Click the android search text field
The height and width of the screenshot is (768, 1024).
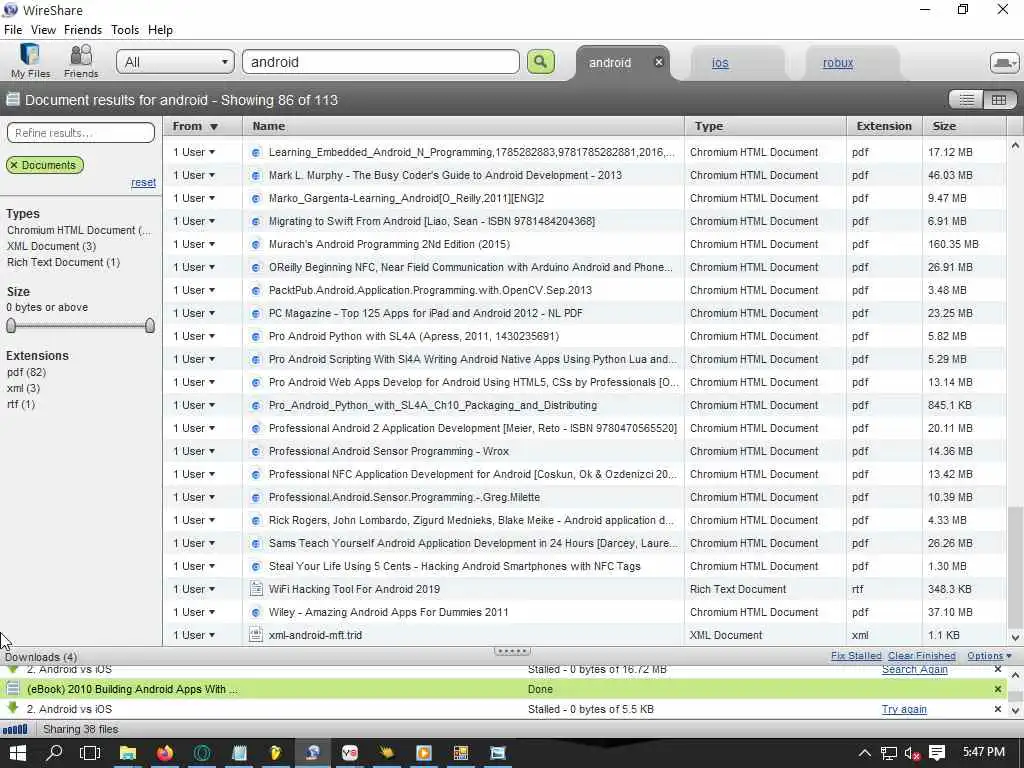click(381, 62)
